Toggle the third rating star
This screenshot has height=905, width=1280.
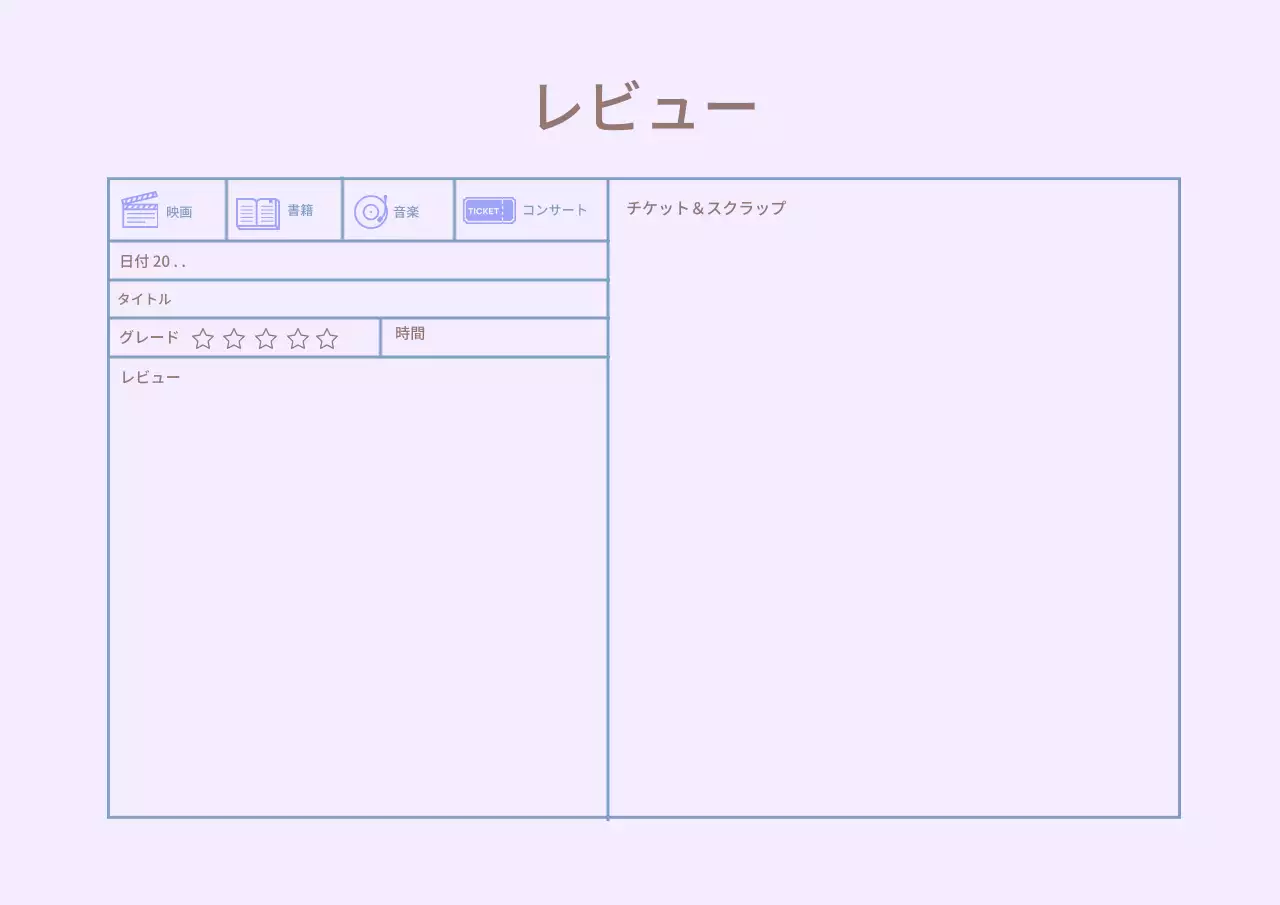[265, 339]
